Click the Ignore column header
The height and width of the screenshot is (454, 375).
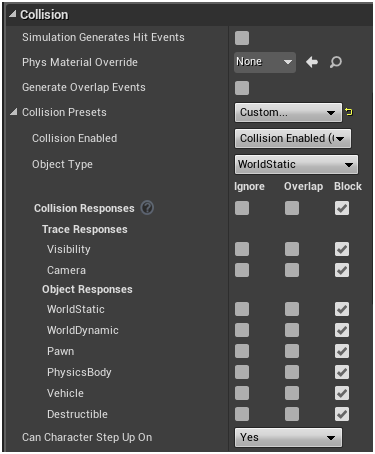point(249,186)
